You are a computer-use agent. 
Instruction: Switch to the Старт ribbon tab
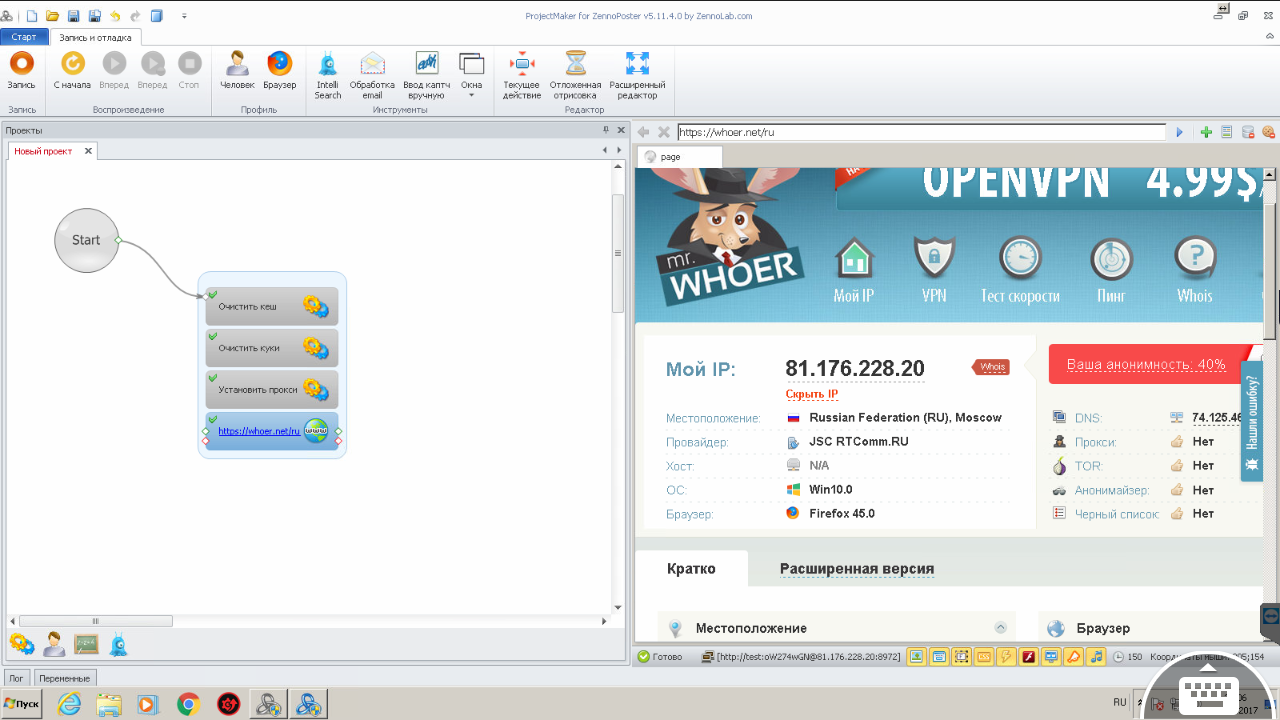[x=24, y=37]
